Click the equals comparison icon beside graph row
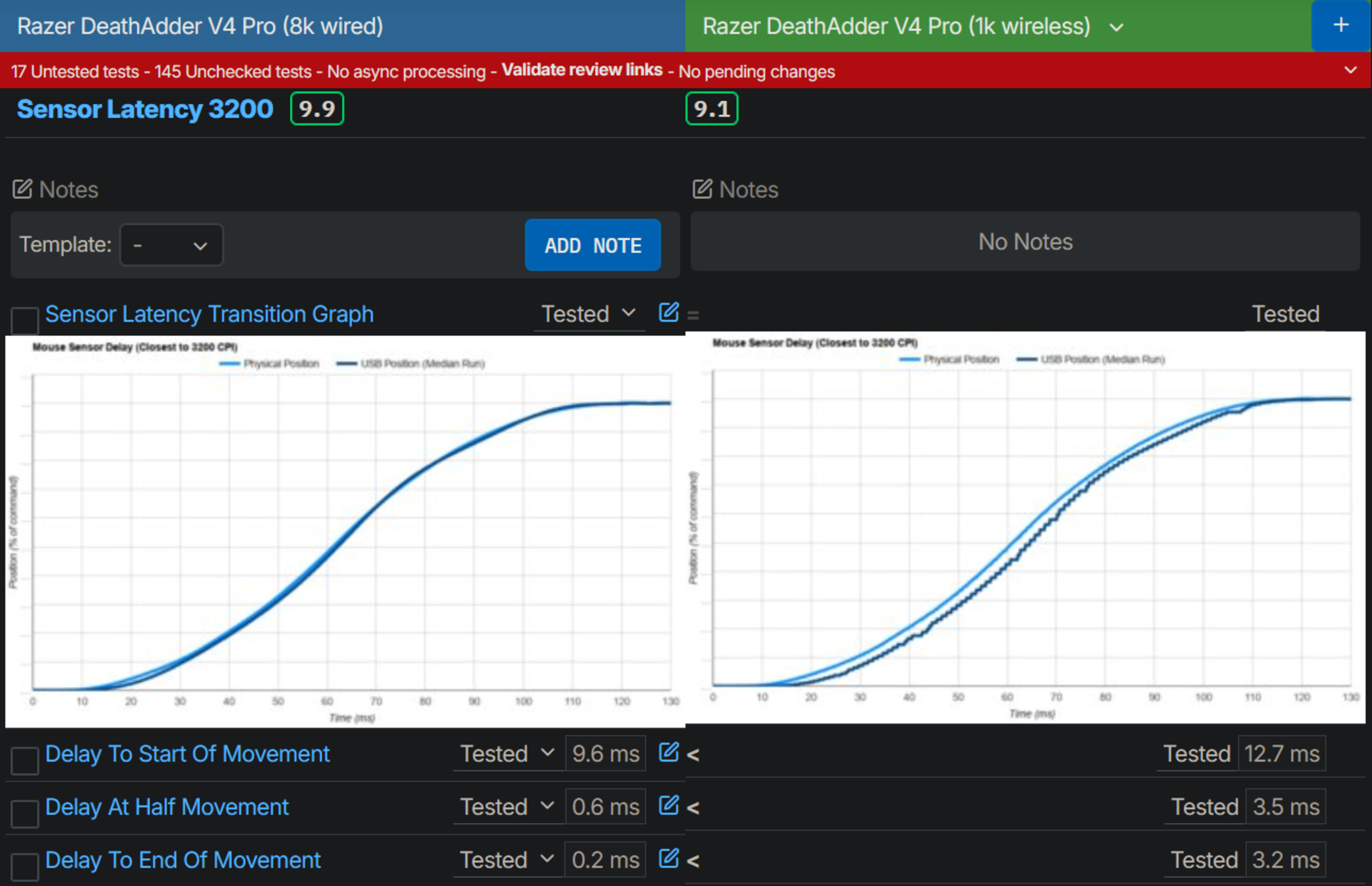 pos(693,315)
